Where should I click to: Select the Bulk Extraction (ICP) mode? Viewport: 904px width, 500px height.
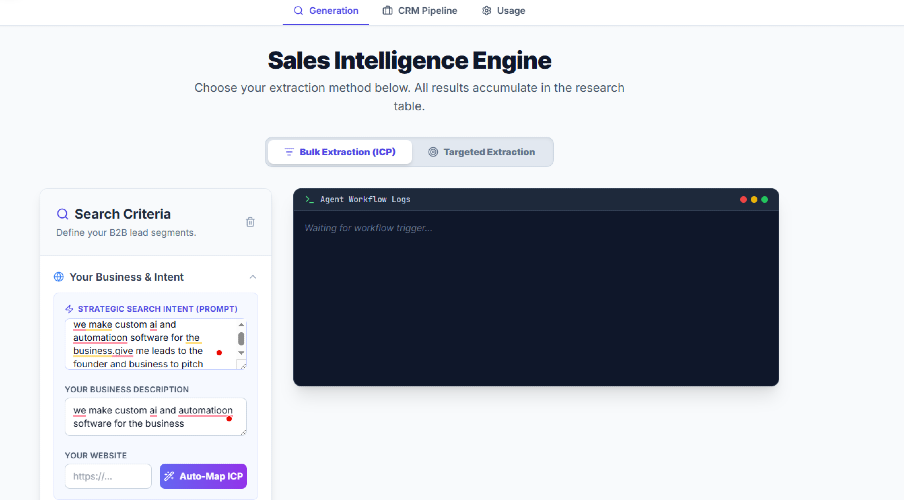pos(340,152)
